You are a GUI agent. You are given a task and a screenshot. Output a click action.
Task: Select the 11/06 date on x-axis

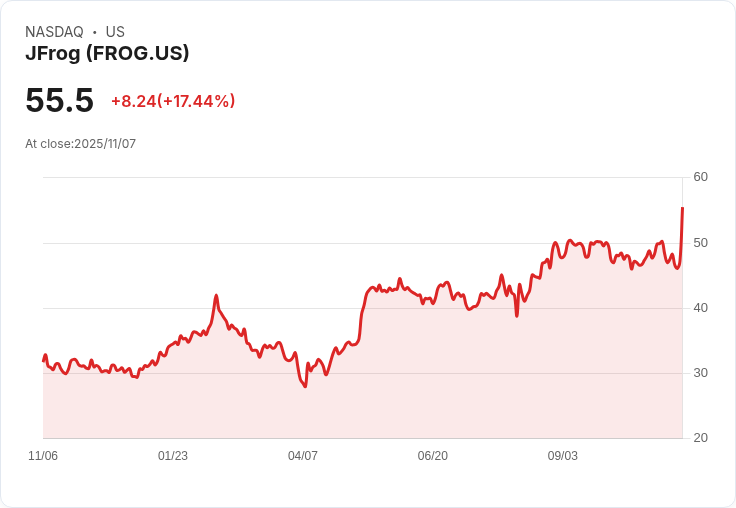pos(43,456)
